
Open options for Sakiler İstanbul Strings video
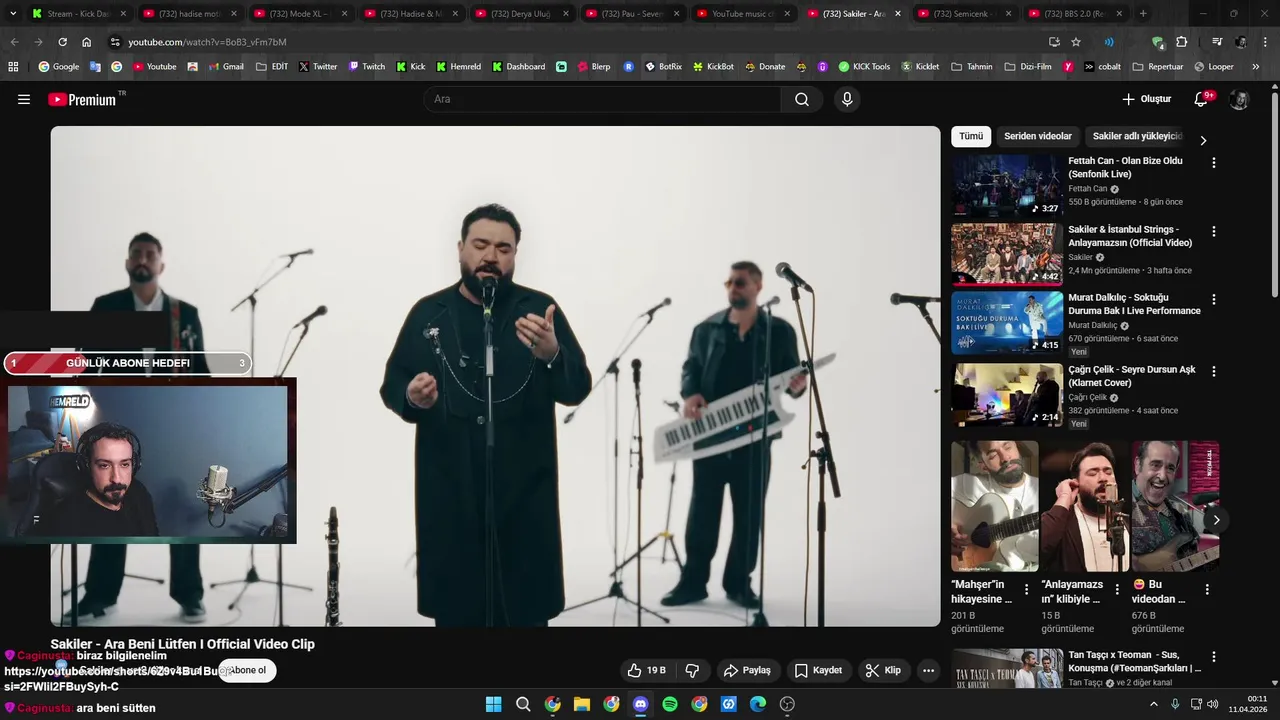coord(1214,231)
